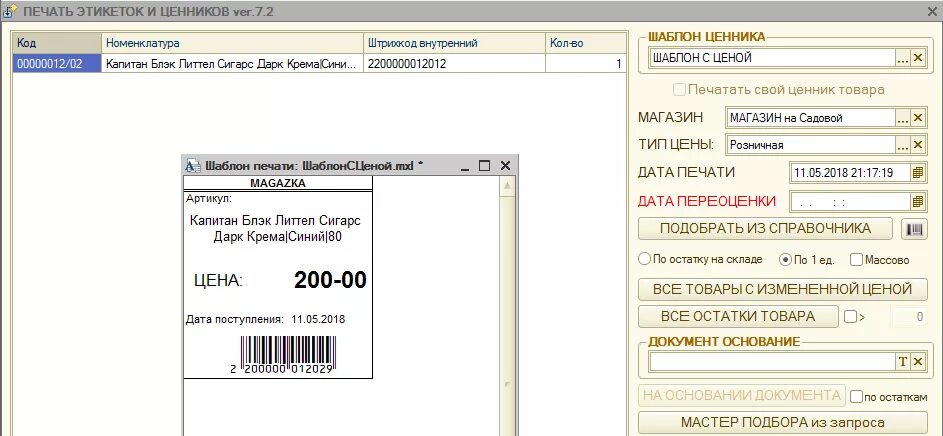
Task: Select barcode cell 2200000012012
Action: [455, 64]
